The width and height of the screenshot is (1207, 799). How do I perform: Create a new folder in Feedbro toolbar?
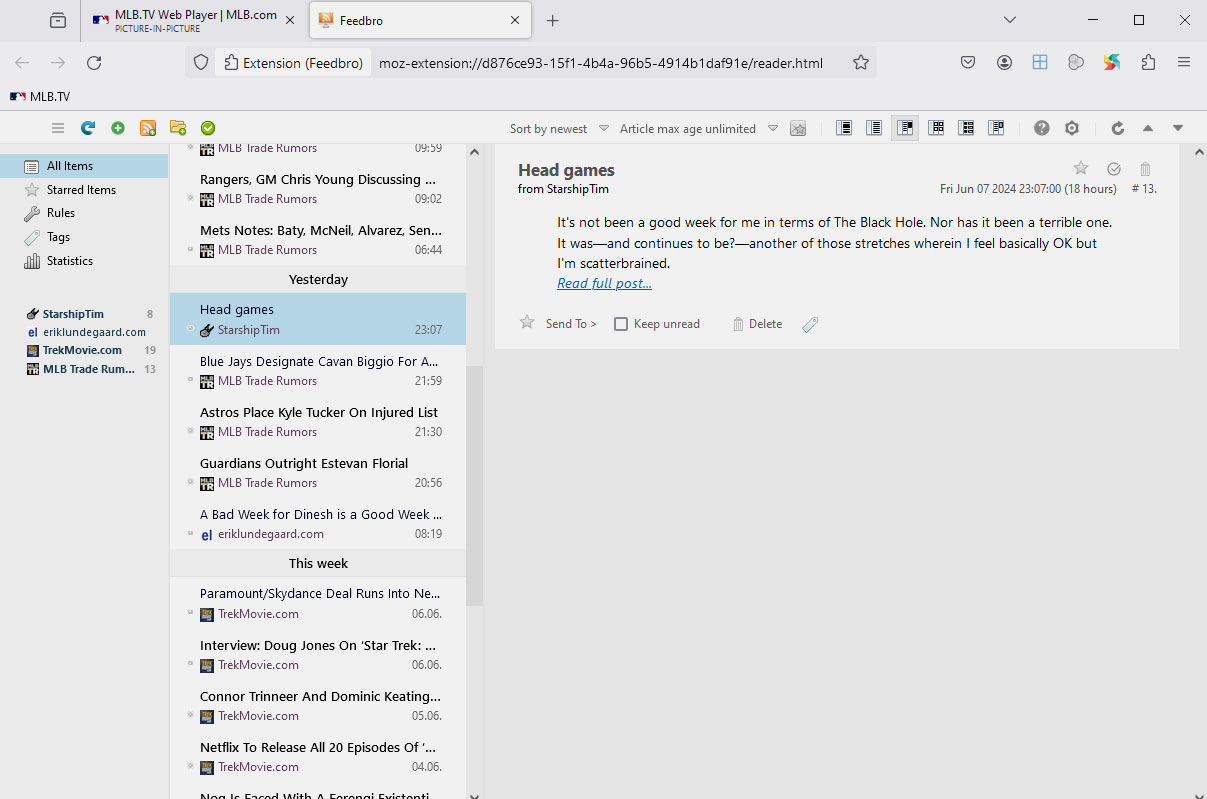click(178, 128)
